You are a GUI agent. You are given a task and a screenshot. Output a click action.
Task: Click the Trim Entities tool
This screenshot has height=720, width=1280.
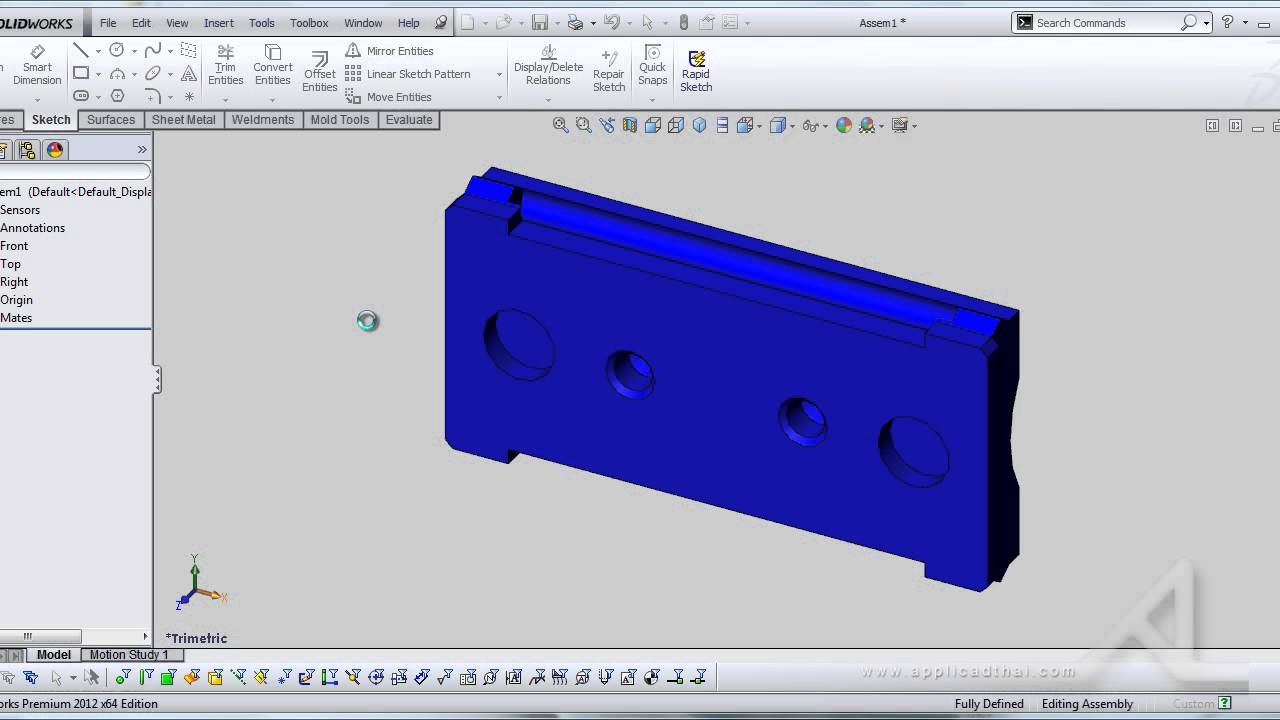tap(225, 66)
